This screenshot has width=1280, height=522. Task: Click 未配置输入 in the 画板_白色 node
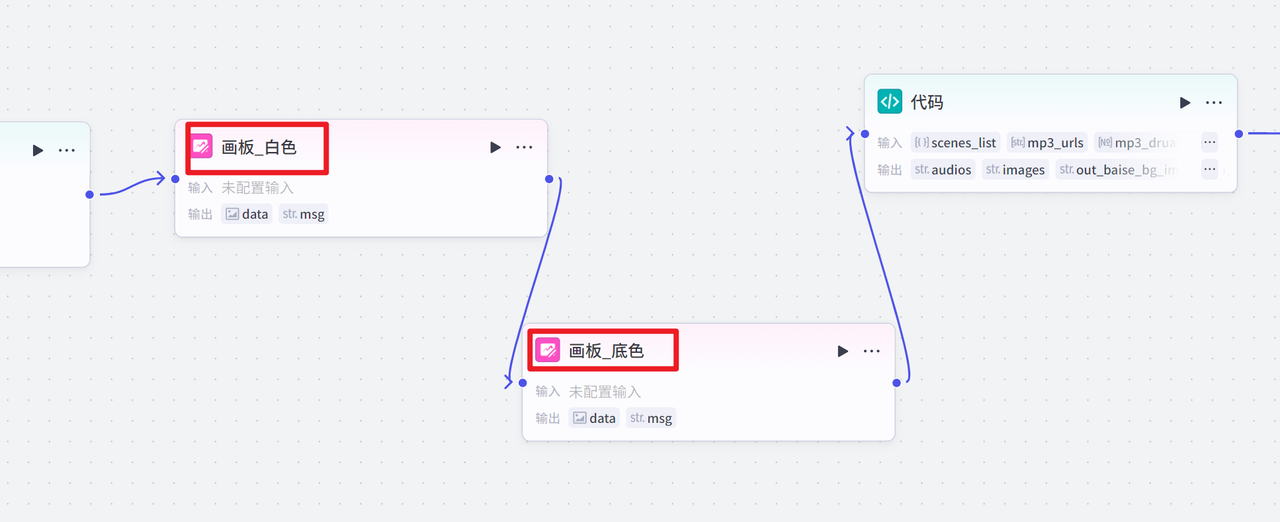(258, 187)
